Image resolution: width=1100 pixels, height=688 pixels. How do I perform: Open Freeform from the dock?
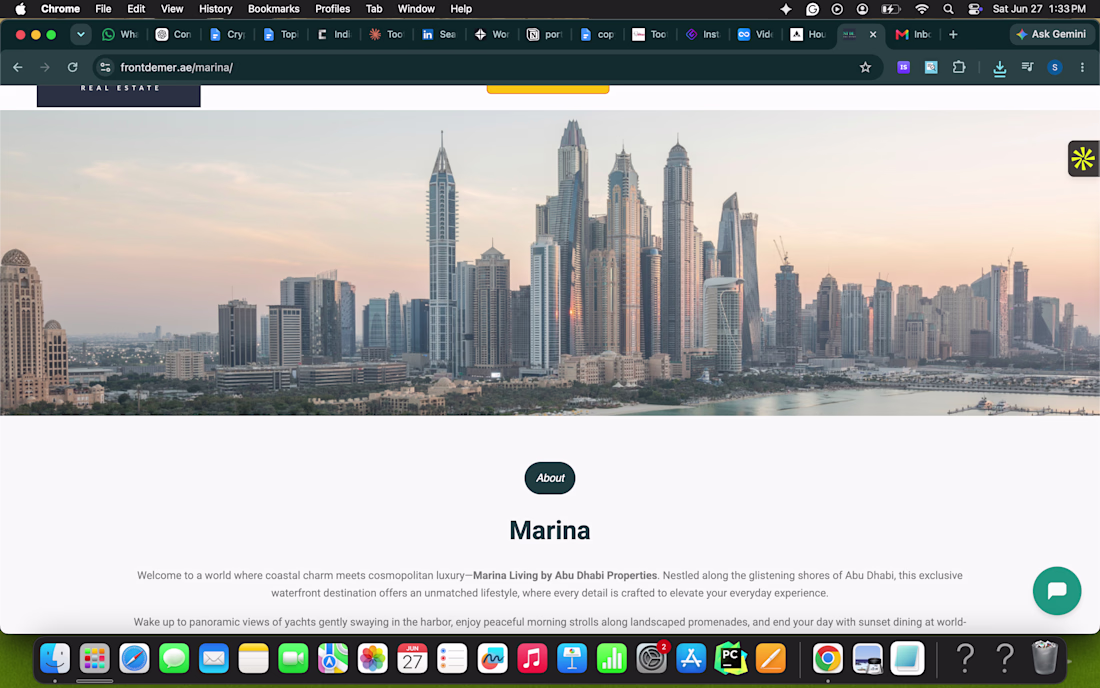[492, 659]
